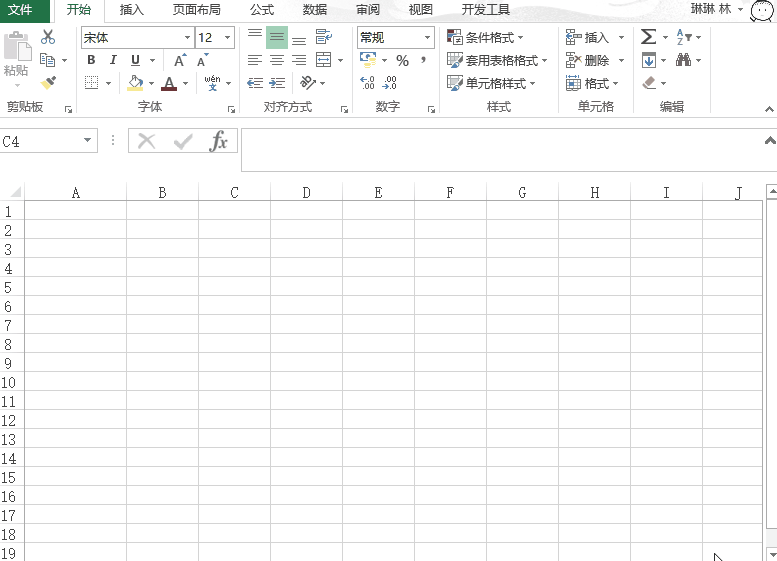This screenshot has height=561, width=777.
Task: Expand the Name Box C4 dropdown
Action: [87, 140]
